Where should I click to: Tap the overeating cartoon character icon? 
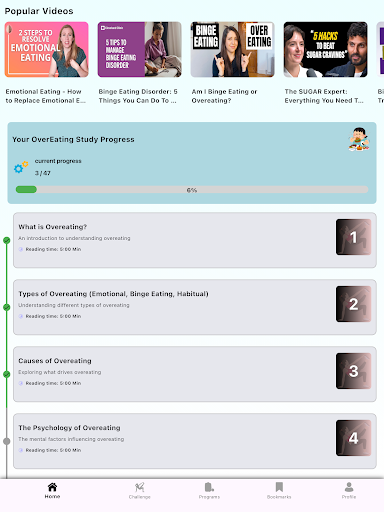click(x=359, y=139)
